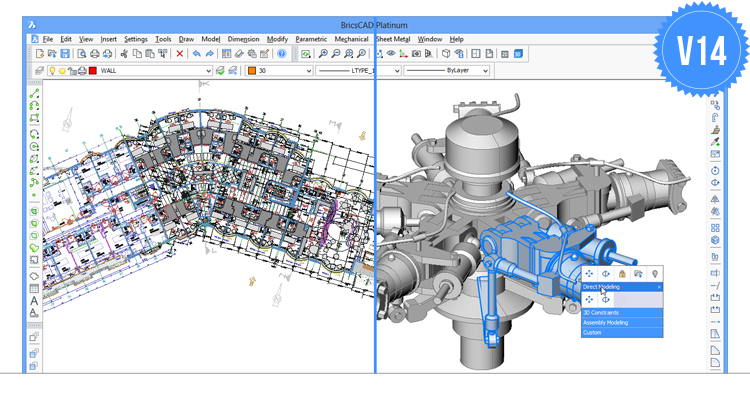Screen dimensions: 750x401
Task: Click the Text tool 'A' in left toolbar
Action: 34,300
